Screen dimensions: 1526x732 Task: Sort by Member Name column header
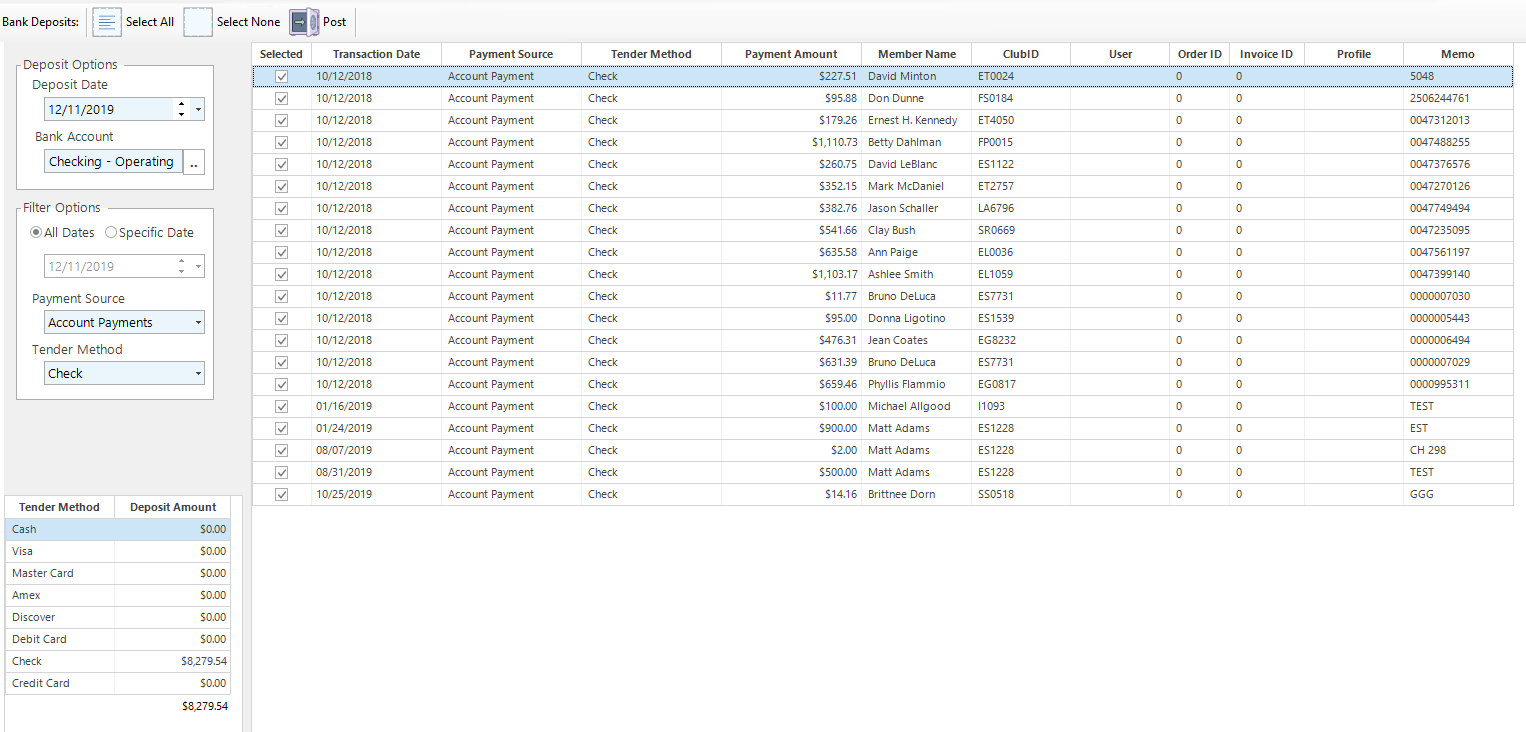916,54
